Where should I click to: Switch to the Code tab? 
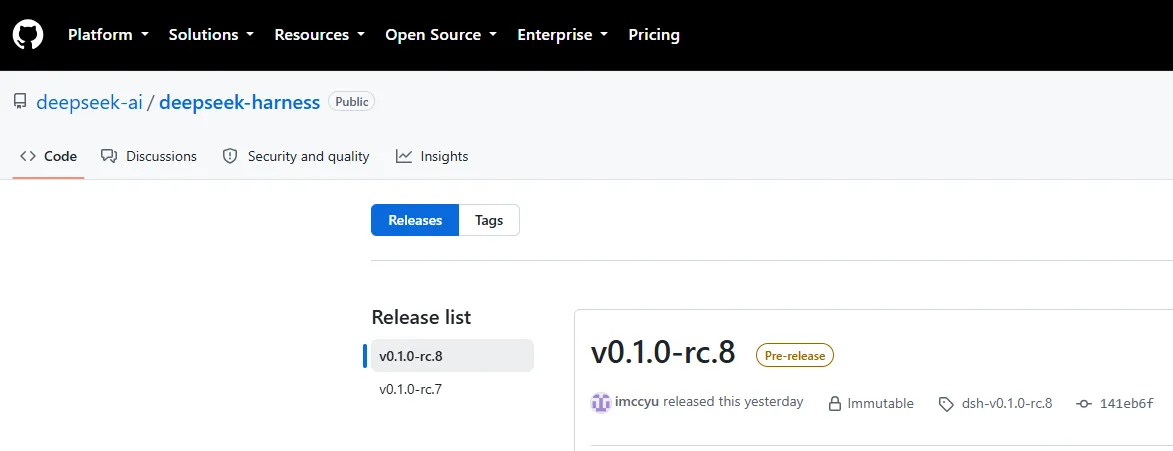point(49,156)
